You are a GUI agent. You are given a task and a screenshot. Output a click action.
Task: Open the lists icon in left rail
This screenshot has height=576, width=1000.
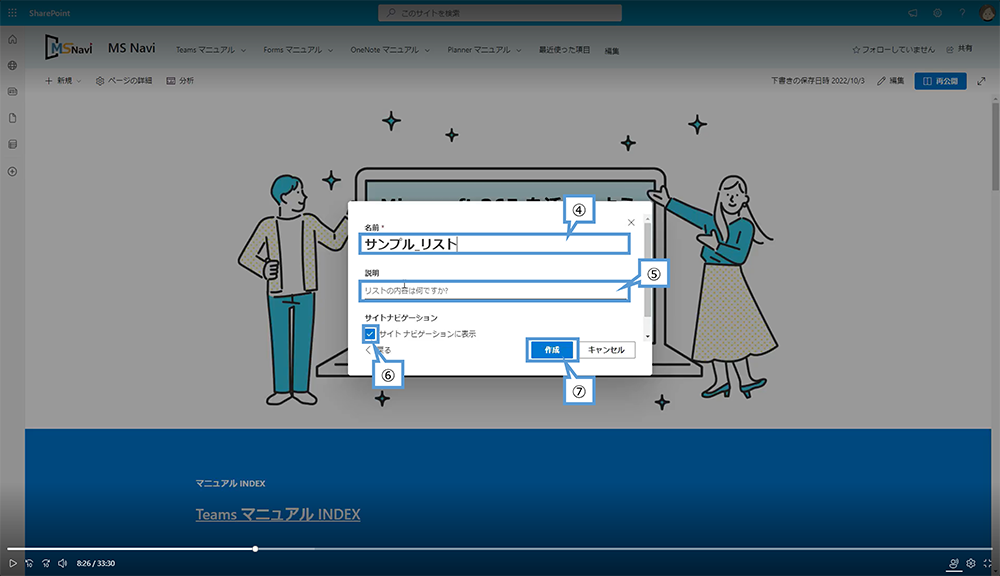point(12,144)
